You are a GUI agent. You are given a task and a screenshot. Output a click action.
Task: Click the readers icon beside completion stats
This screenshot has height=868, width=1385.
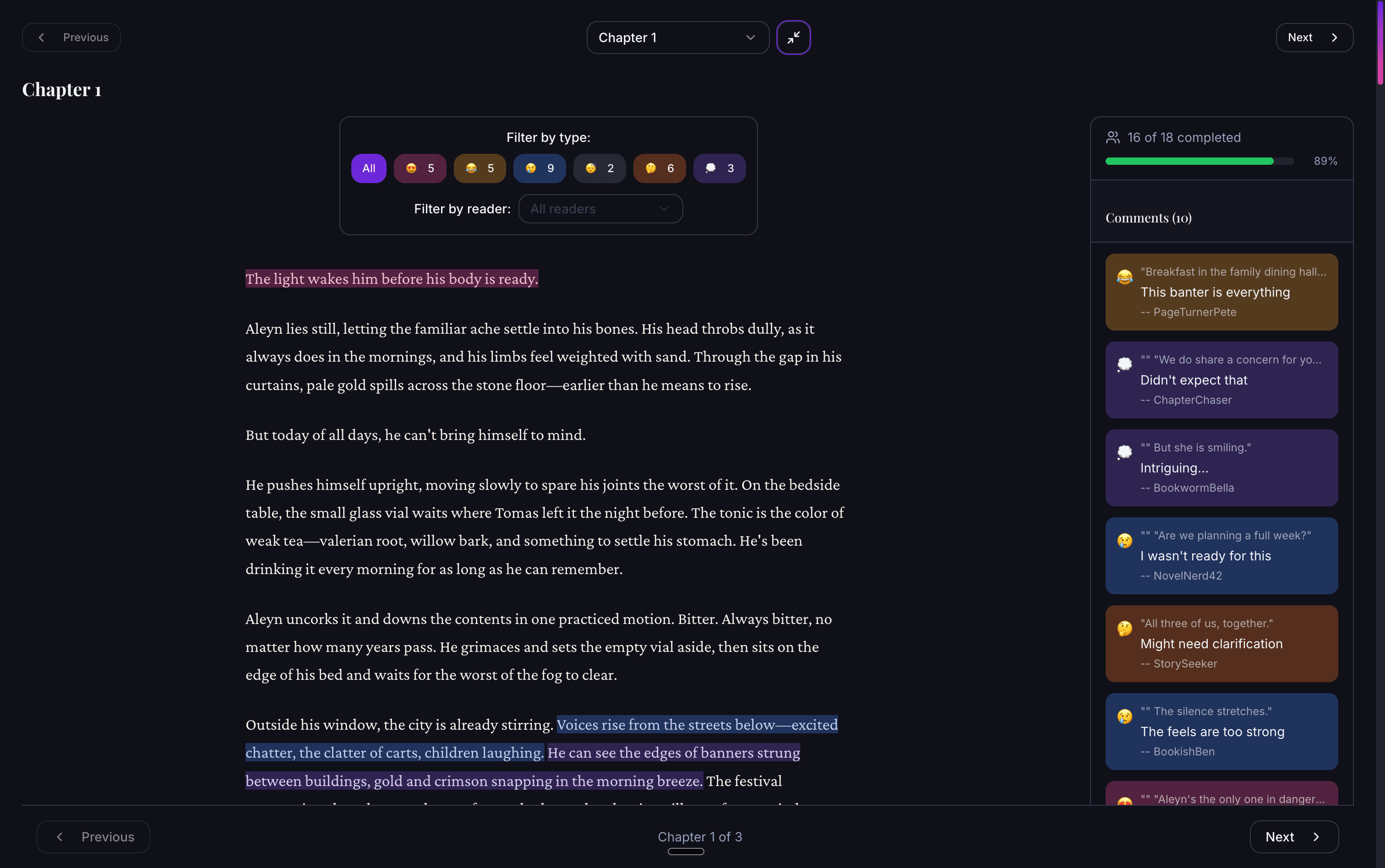point(1113,137)
